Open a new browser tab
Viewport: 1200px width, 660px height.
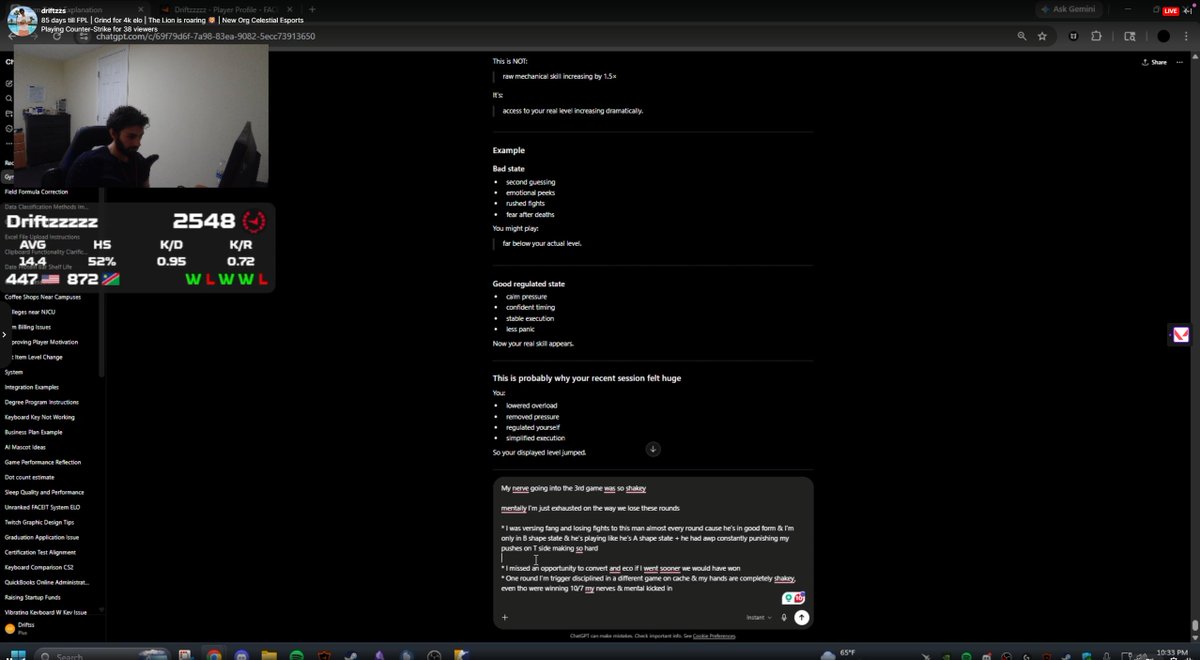[312, 9]
